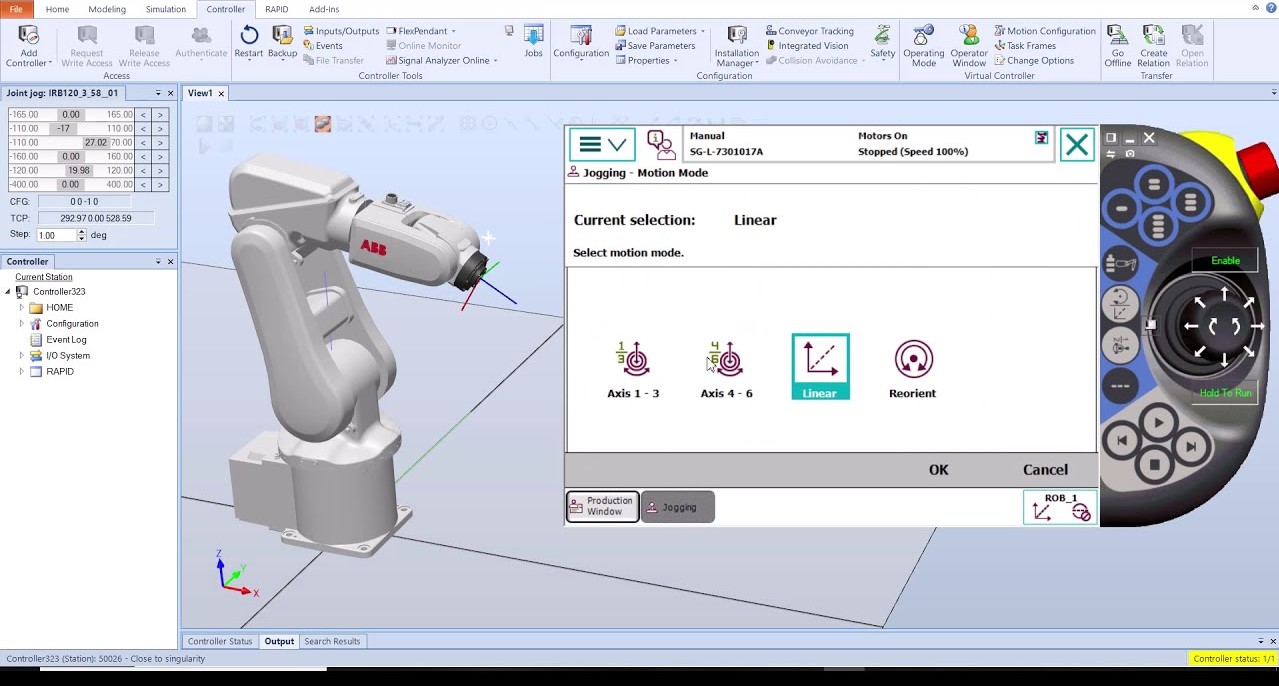
Task: Confirm motion mode with OK
Action: pyautogui.click(x=937, y=469)
